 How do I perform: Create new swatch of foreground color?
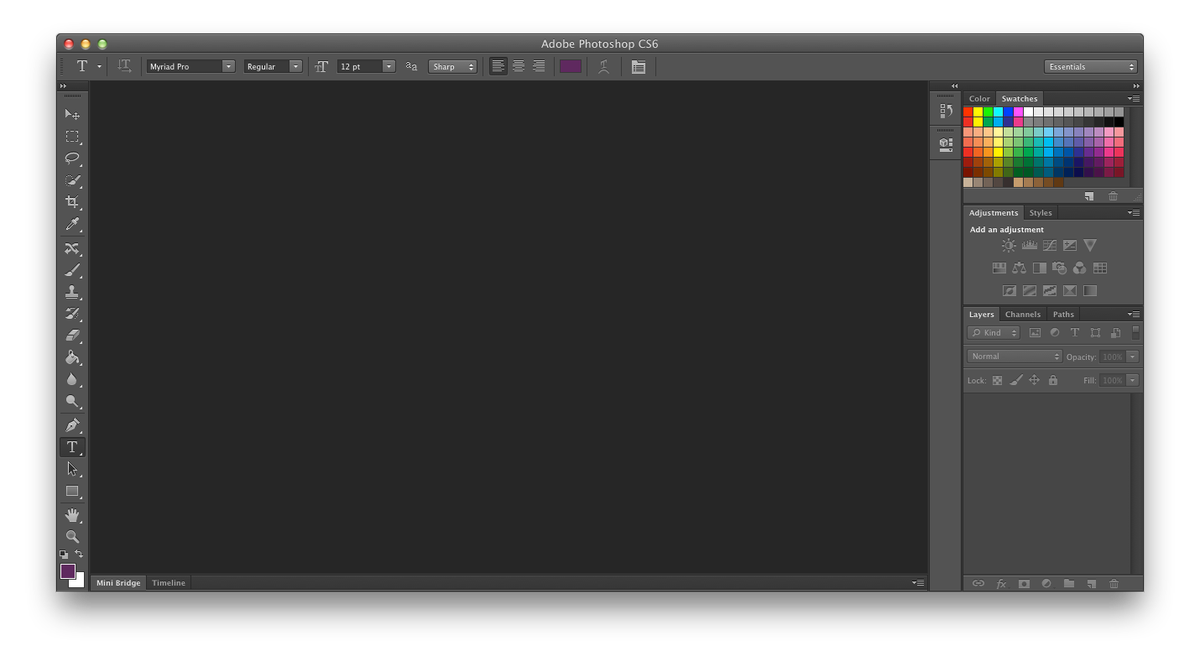pyautogui.click(x=1090, y=196)
